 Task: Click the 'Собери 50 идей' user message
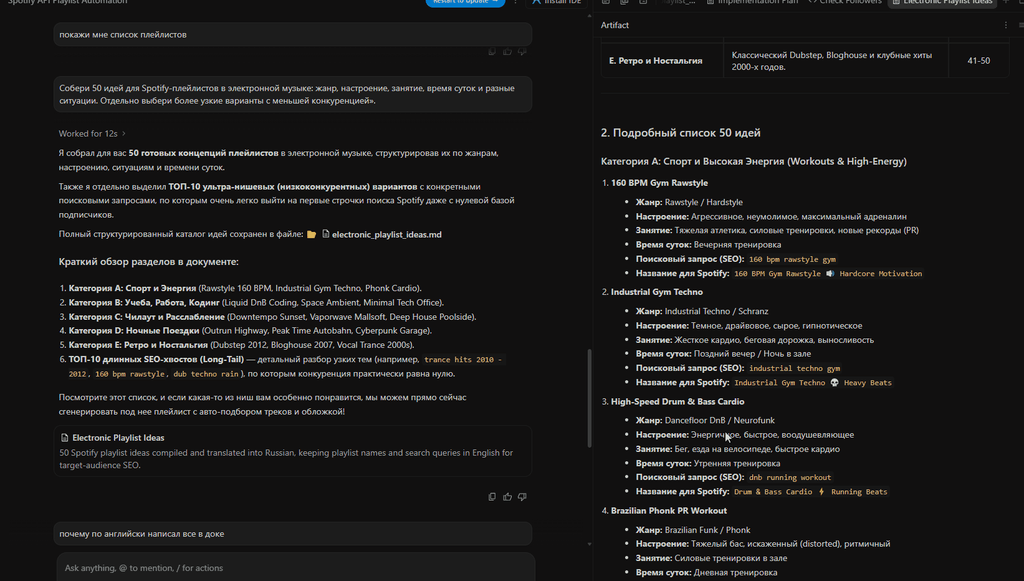(293, 94)
